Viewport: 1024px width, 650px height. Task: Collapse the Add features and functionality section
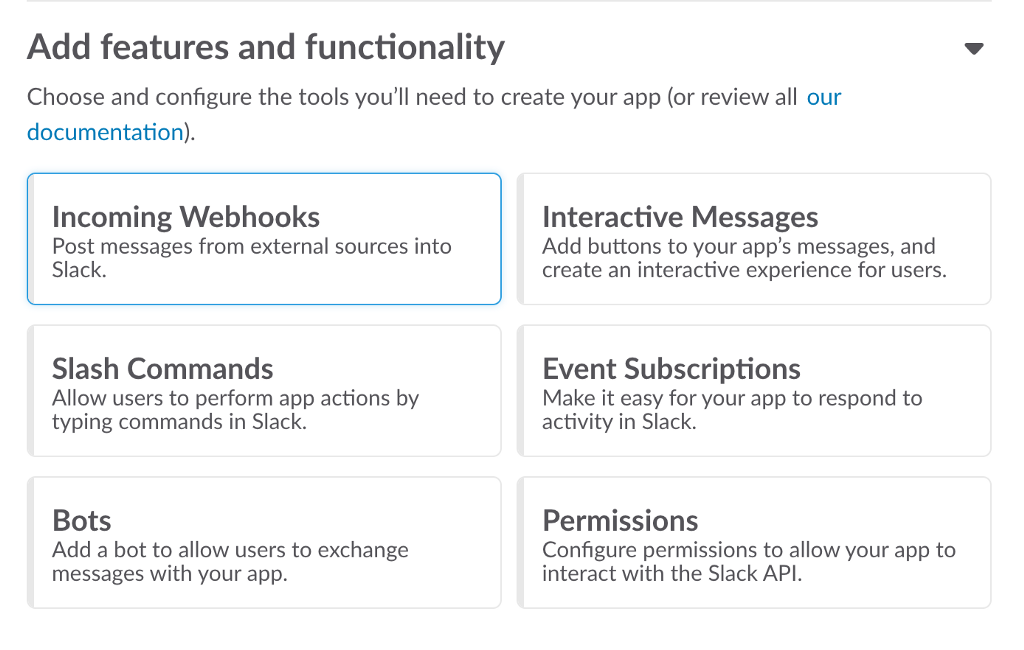pyautogui.click(x=974, y=48)
